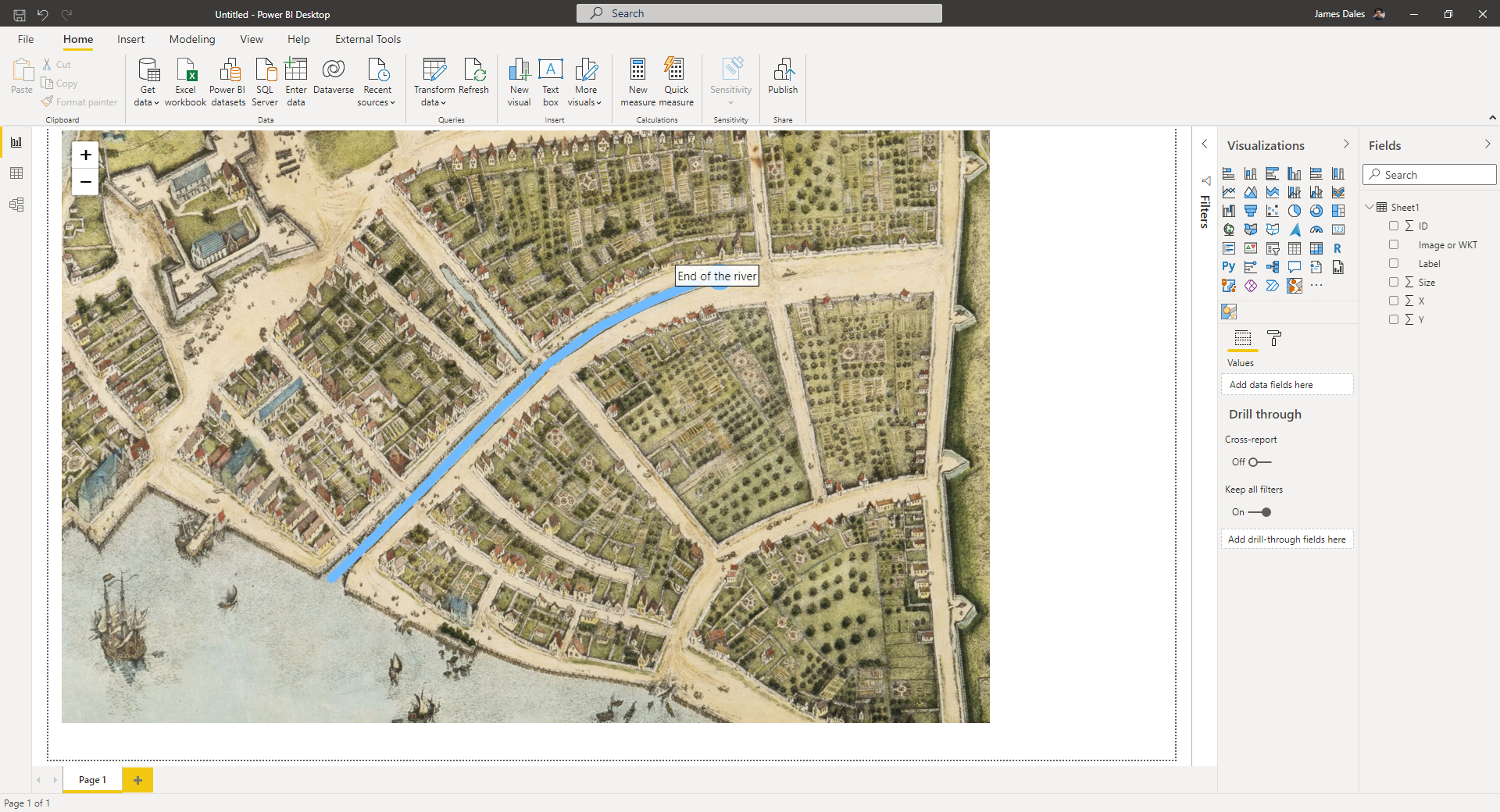1500x812 pixels.
Task: Check the Y field
Action: click(1394, 319)
